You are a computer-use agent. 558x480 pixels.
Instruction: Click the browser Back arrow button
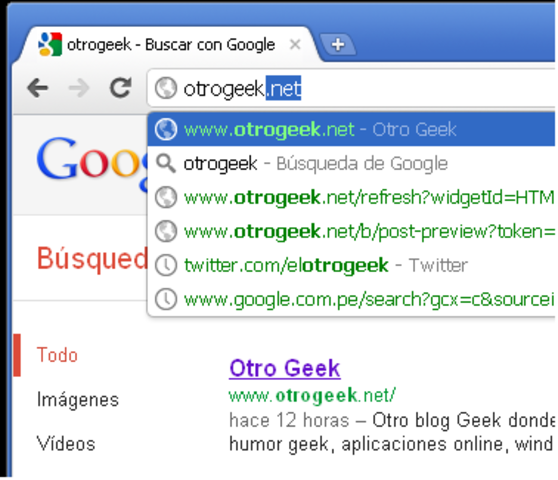(x=38, y=88)
